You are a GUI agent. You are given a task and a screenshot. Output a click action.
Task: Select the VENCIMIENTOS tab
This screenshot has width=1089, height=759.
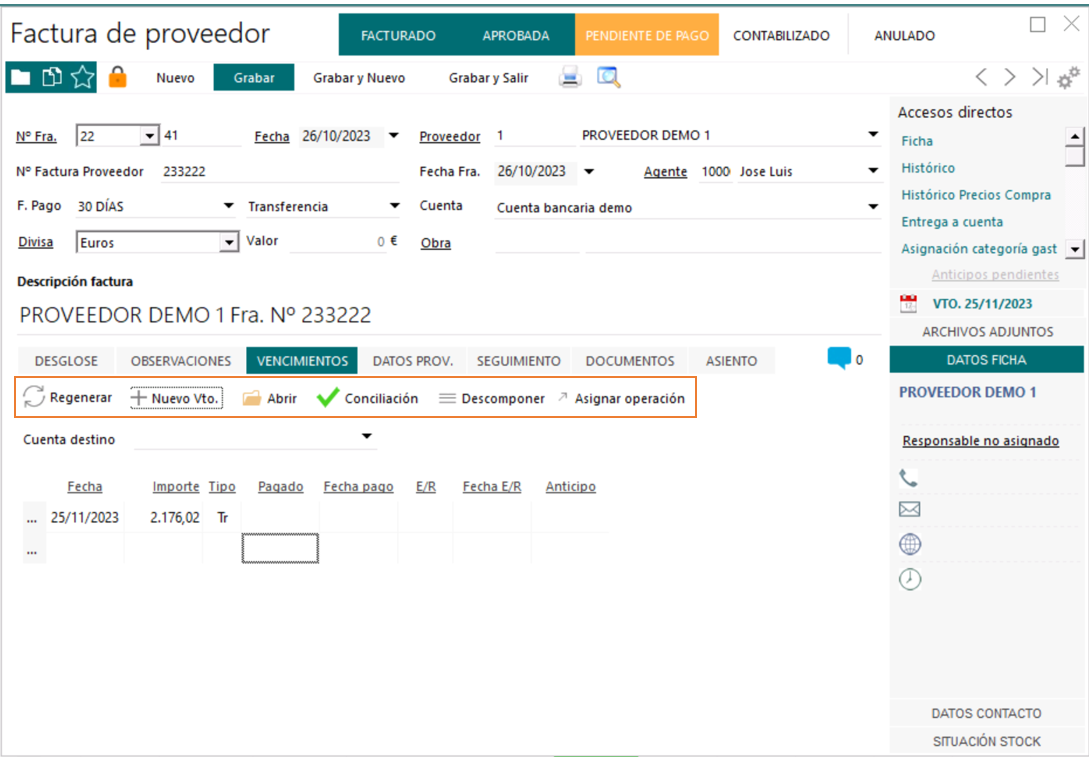point(302,360)
